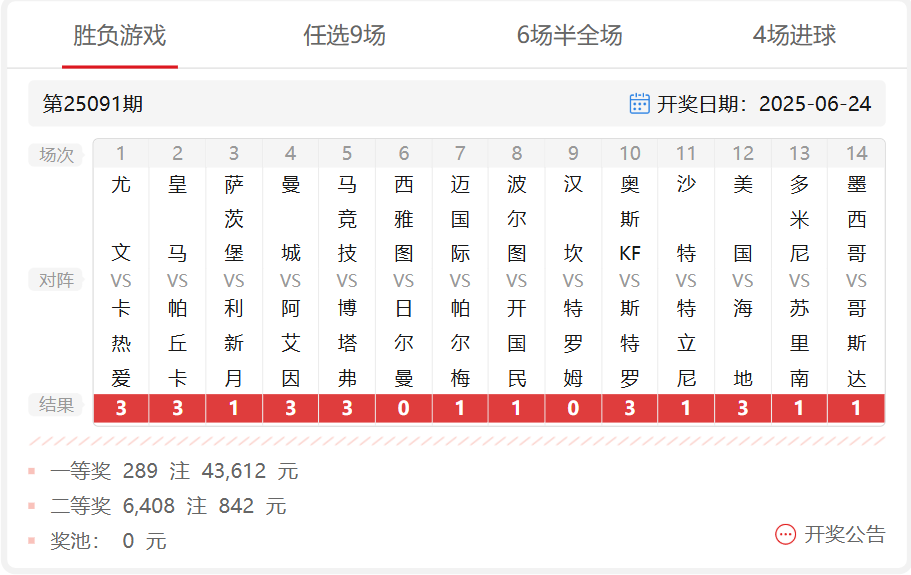
Task: Click away team 卡热爱 in match 1
Action: pos(121,343)
